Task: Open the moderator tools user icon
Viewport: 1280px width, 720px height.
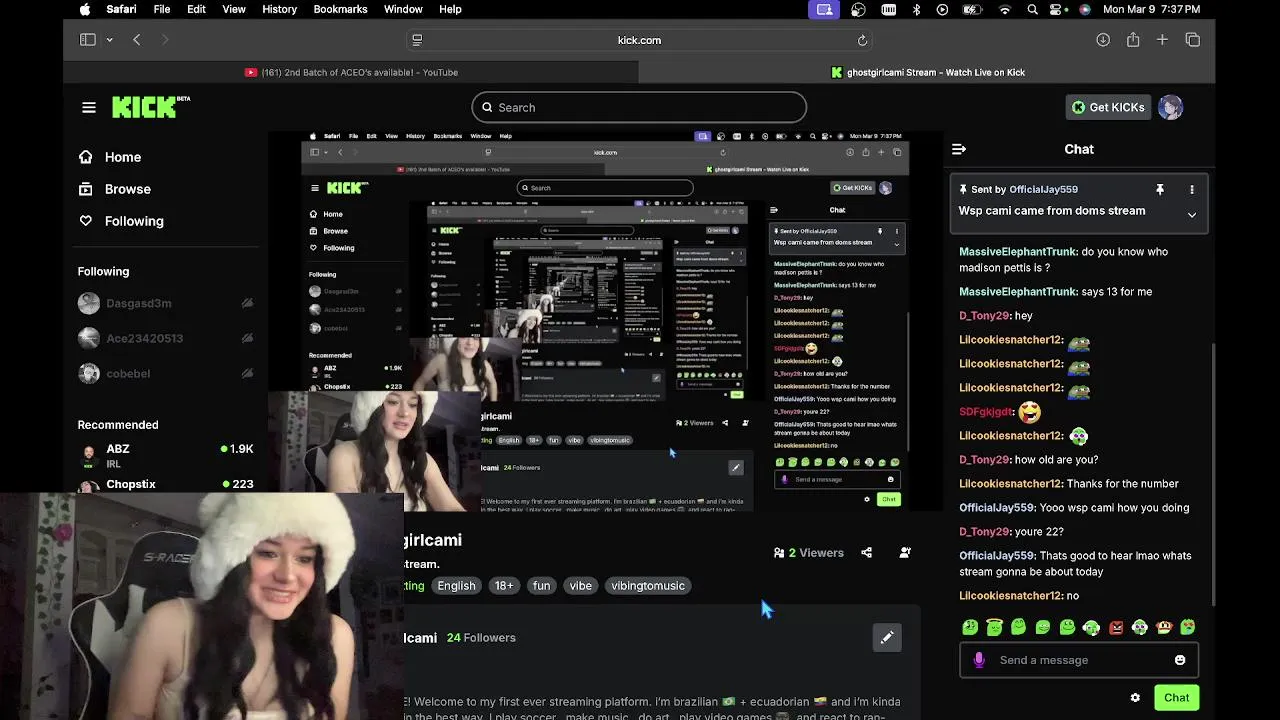Action: pos(905,552)
